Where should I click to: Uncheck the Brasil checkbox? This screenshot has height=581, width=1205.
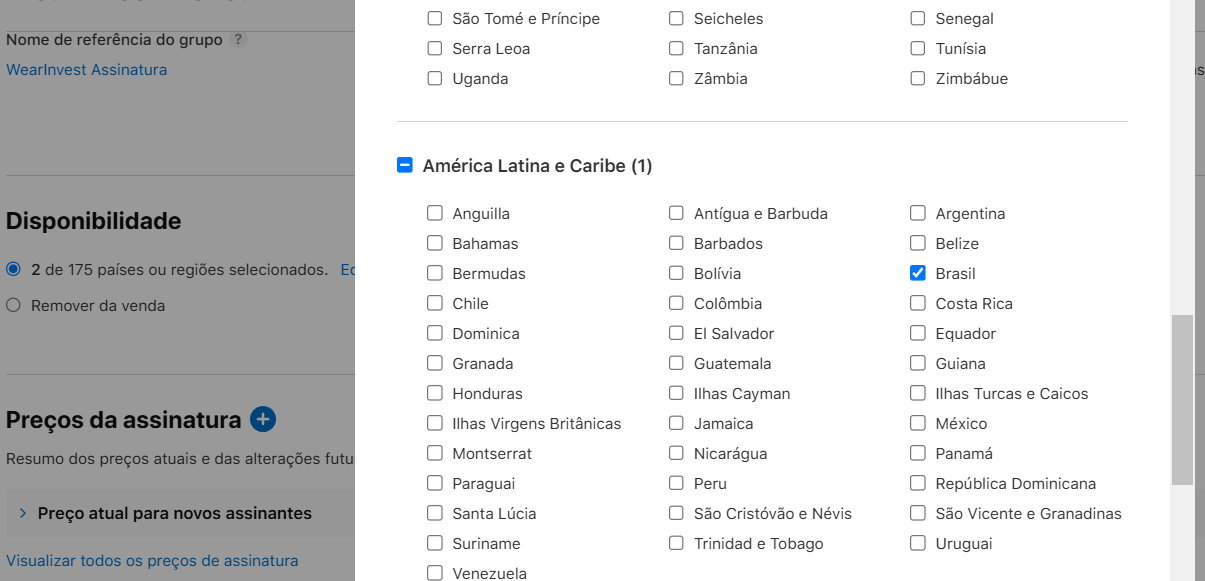[x=918, y=273]
